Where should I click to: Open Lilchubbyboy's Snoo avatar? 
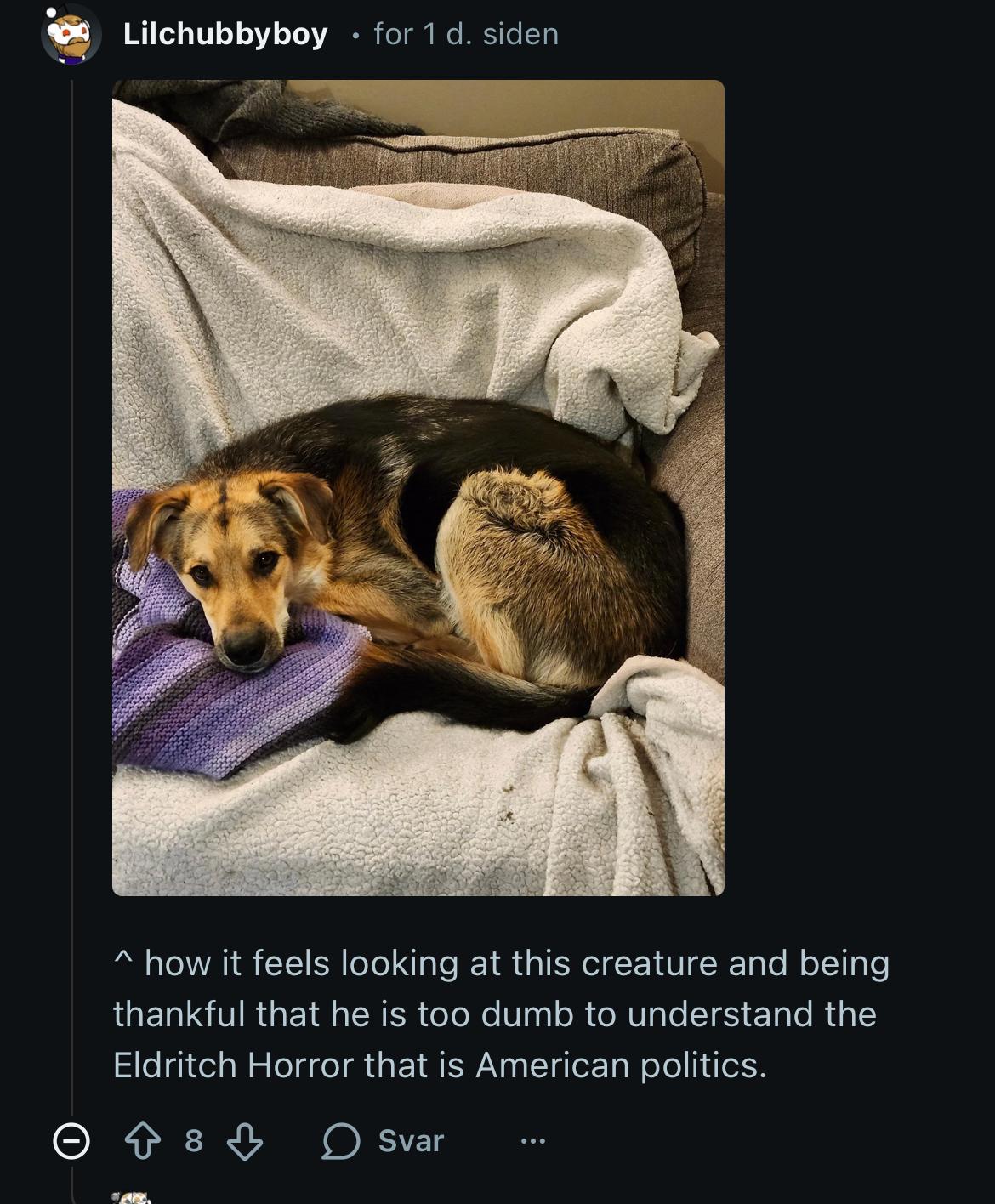point(71,34)
